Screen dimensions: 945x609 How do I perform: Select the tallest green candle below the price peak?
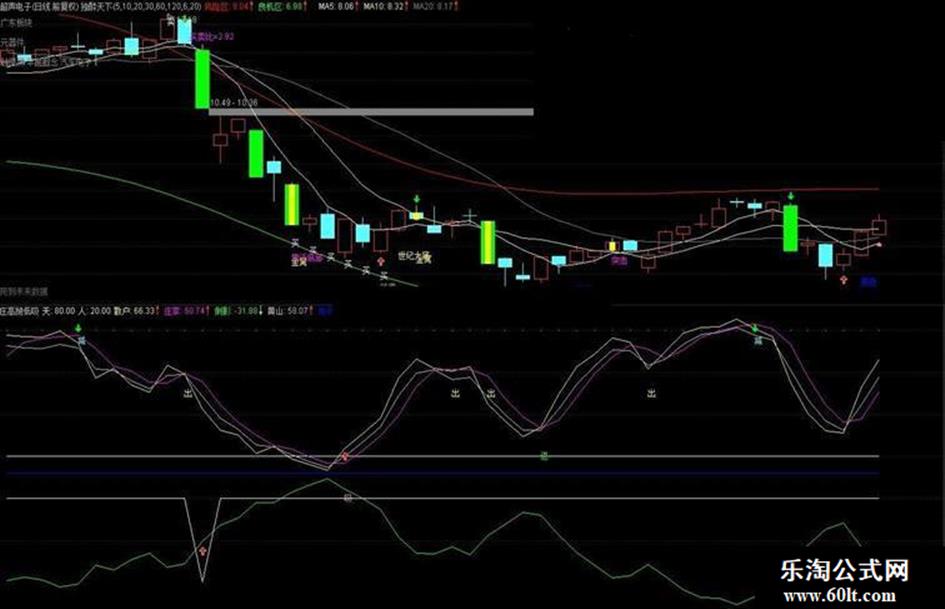pos(202,79)
